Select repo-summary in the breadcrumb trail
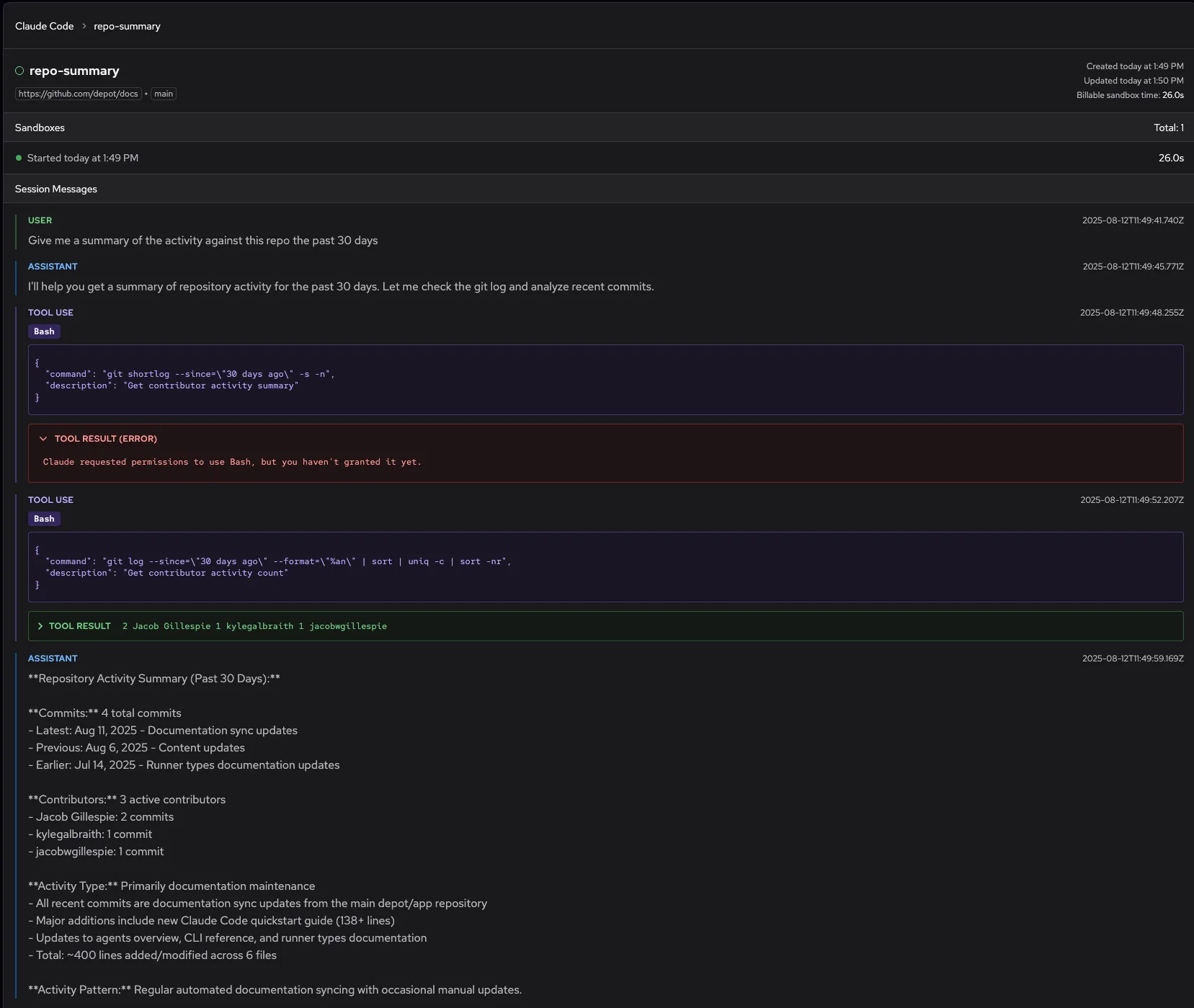The height and width of the screenshot is (1008, 1194). [x=127, y=26]
